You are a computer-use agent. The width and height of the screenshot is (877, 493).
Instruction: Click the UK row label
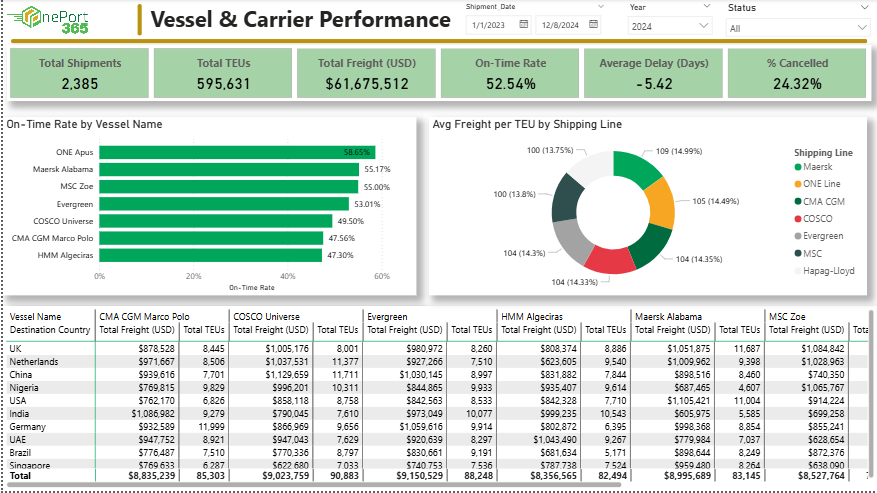(x=15, y=349)
